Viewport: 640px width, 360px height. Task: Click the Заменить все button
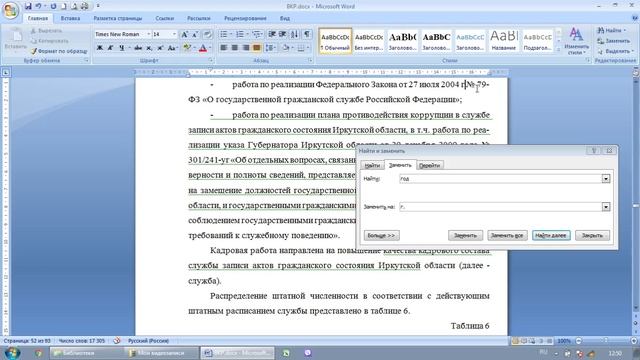[507, 236]
